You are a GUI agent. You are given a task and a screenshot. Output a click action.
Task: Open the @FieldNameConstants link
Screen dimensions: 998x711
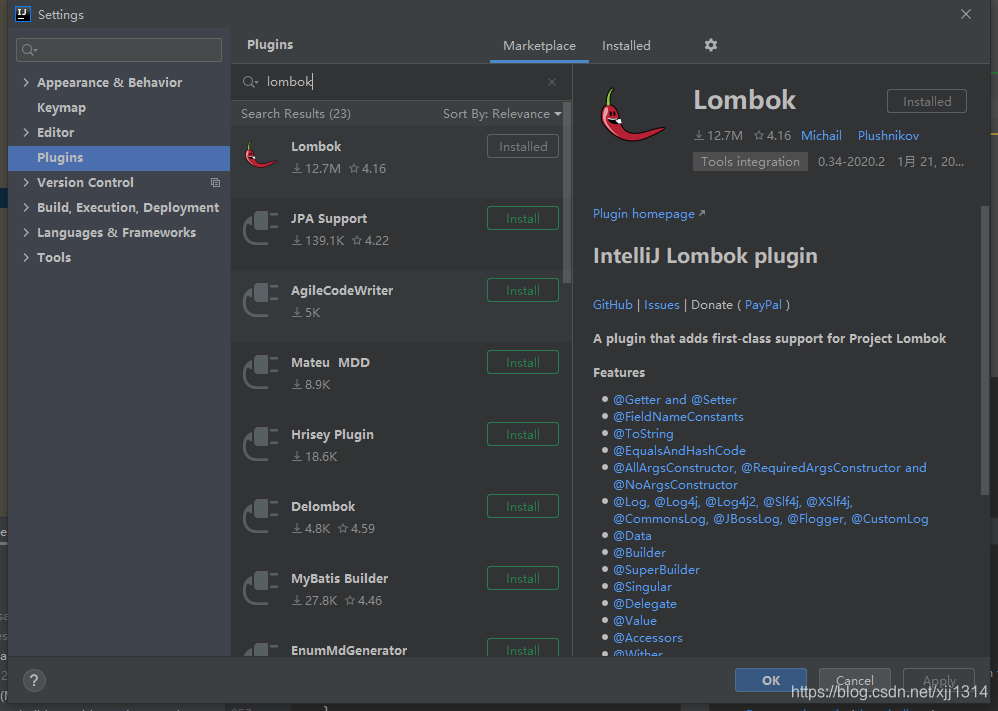(x=678, y=417)
